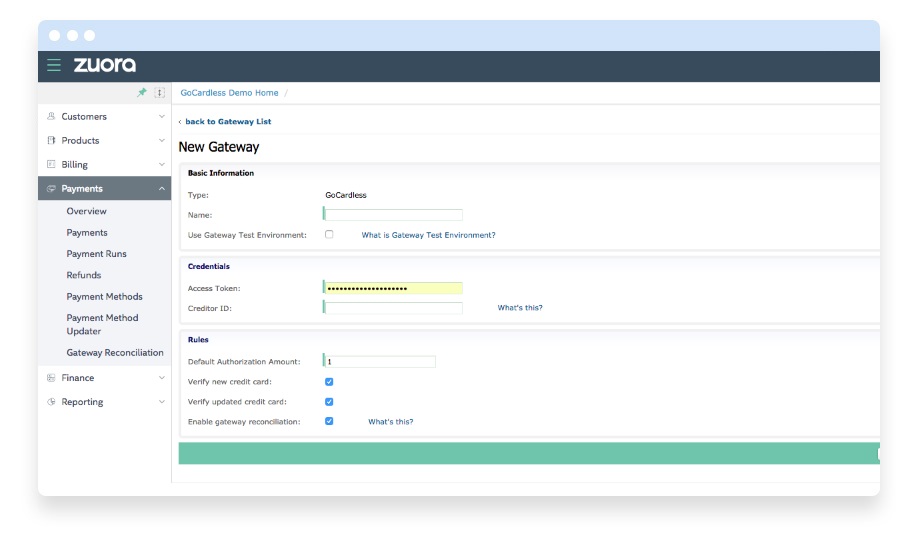Disable Enable gateway reconciliation checkbox
The image size is (920, 554).
(x=329, y=422)
